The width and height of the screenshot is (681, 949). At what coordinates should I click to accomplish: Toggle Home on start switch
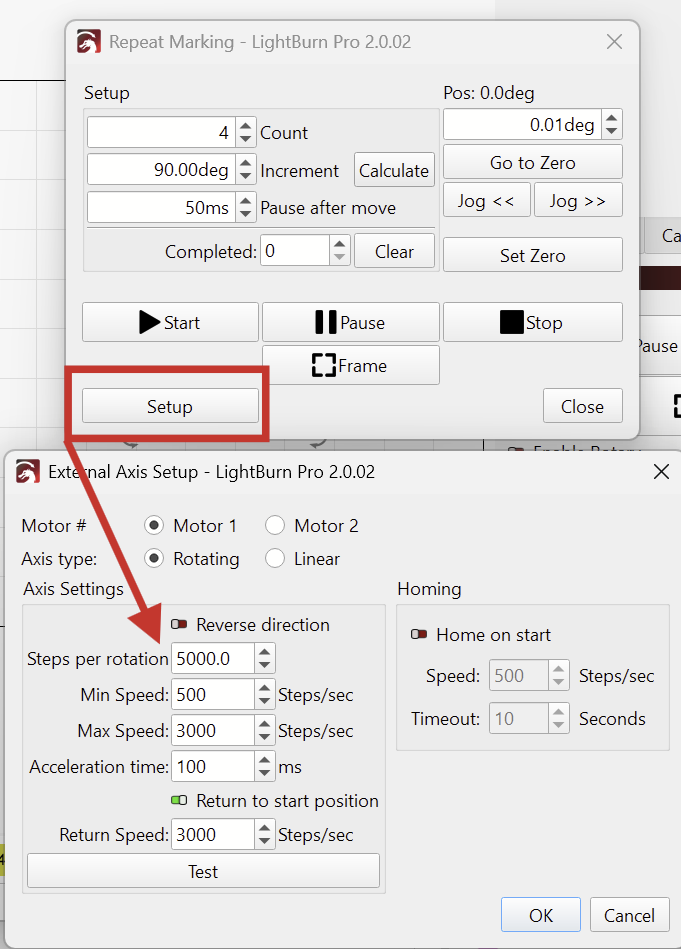(419, 634)
